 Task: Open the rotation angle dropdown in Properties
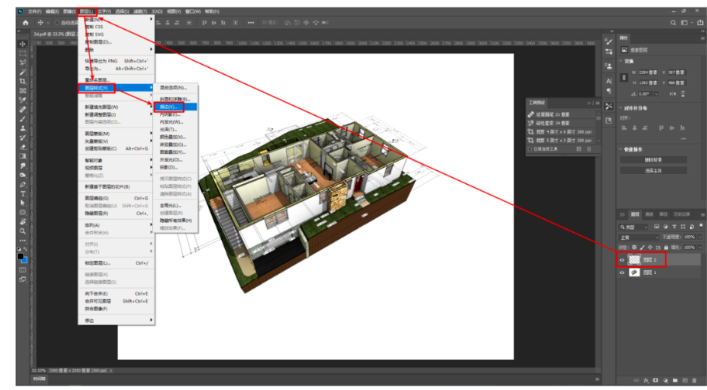(656, 94)
